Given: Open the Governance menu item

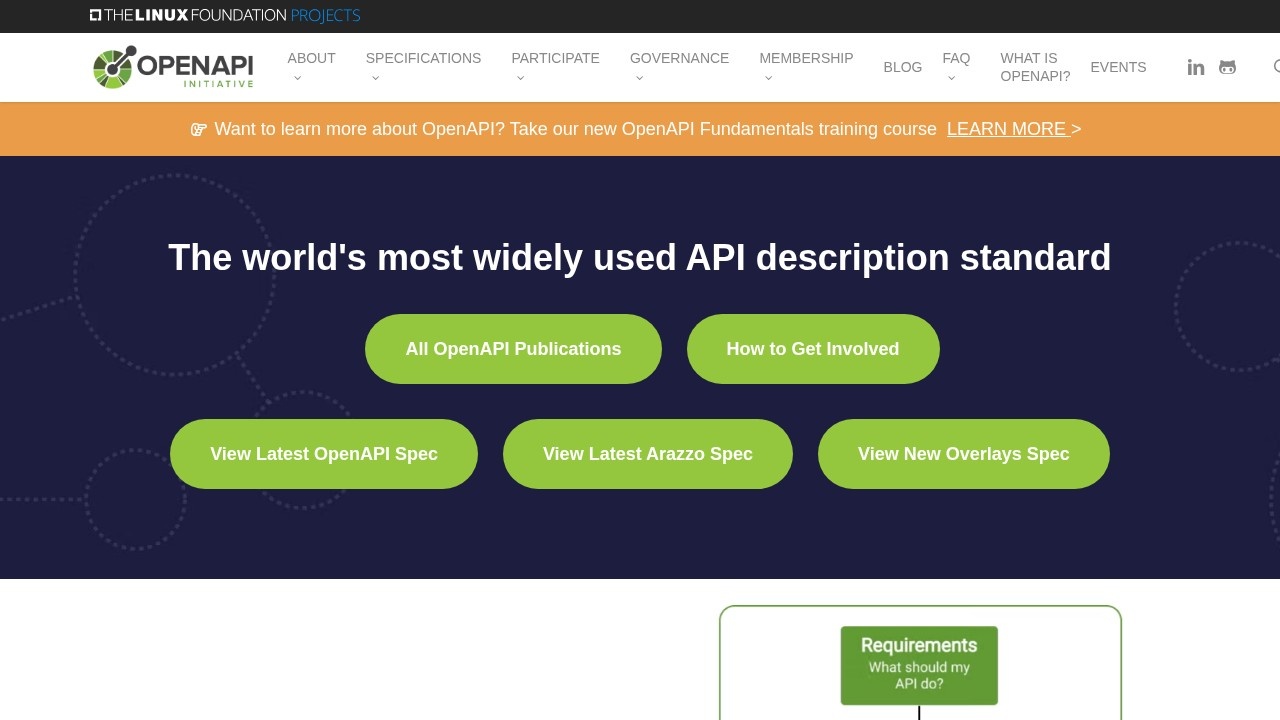Looking at the screenshot, I should (x=679, y=58).
